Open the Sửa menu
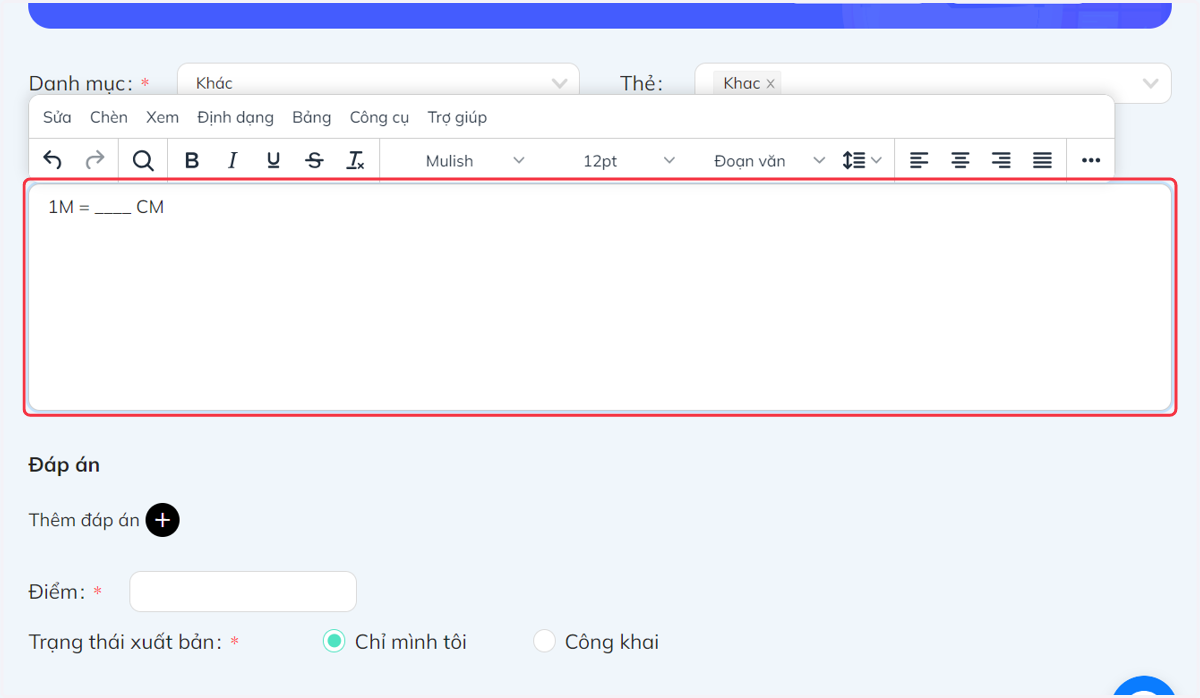1200x698 pixels. [57, 117]
